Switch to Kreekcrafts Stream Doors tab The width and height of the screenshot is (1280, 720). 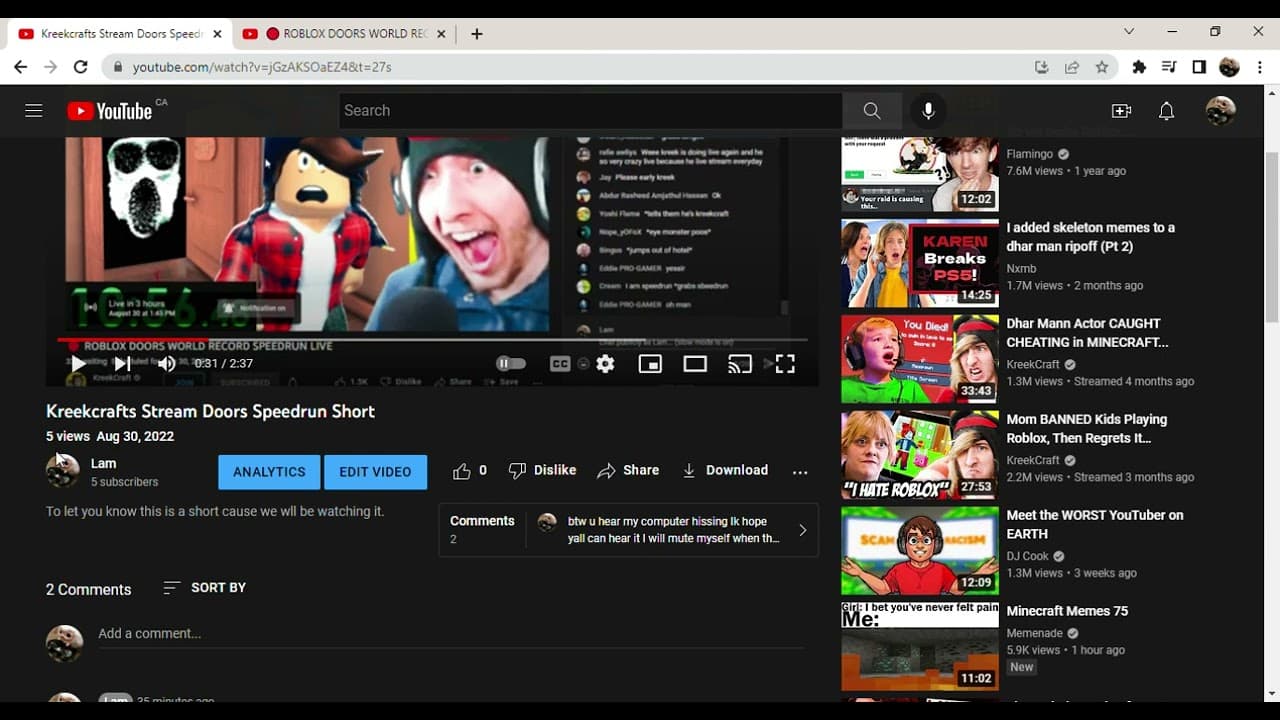click(x=119, y=34)
